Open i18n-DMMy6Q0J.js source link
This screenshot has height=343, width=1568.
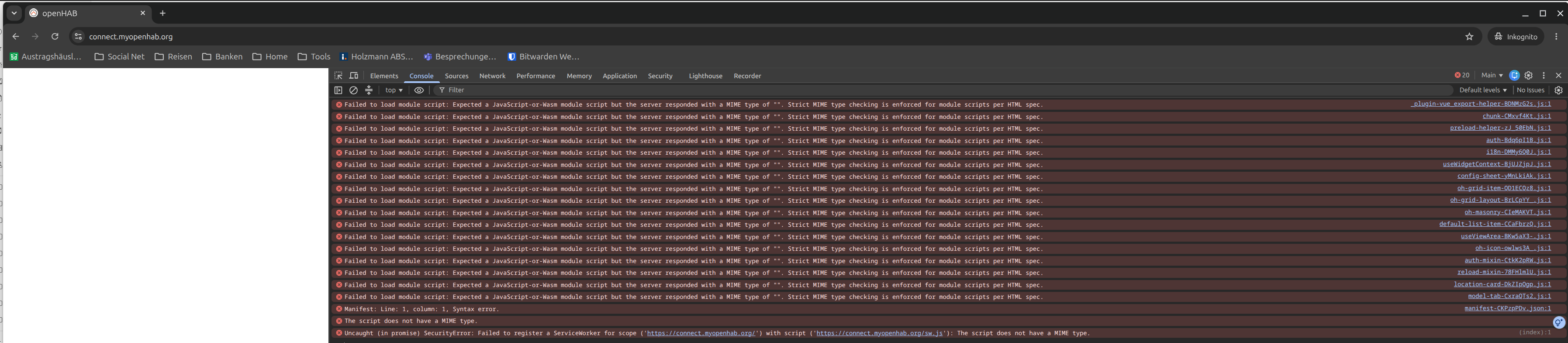1519,152
